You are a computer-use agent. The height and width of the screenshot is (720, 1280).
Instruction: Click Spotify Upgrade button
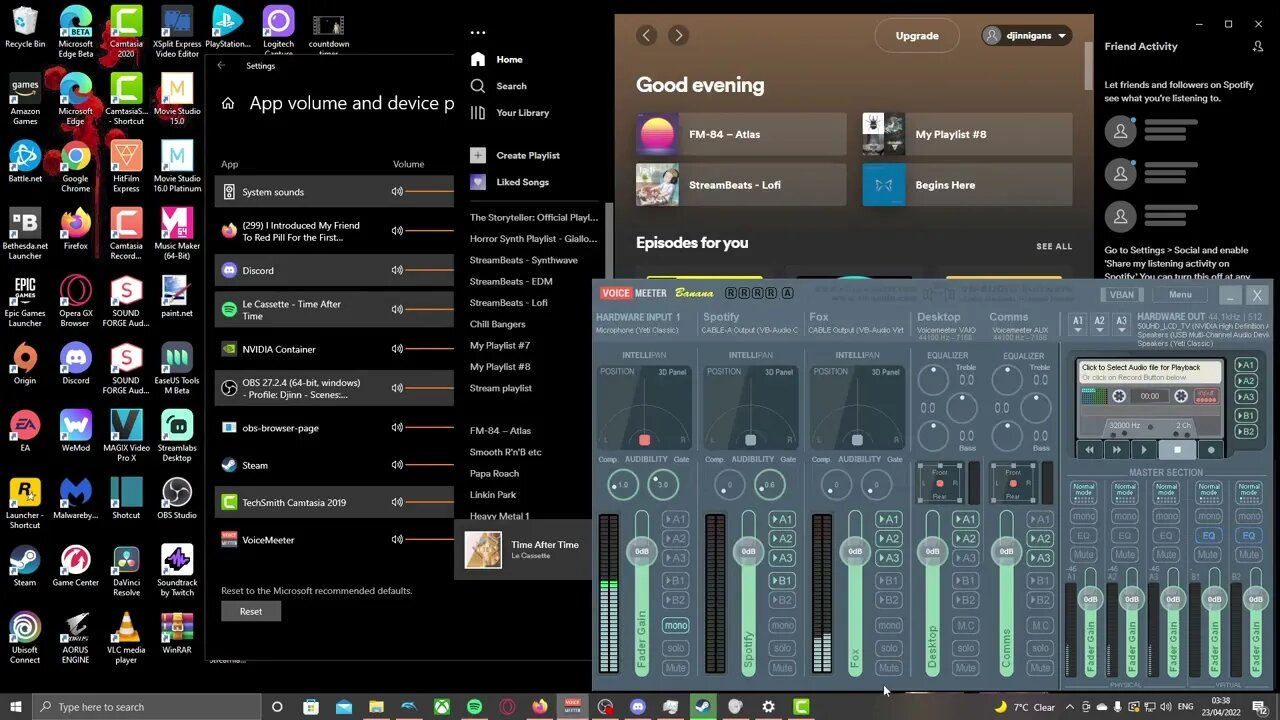(x=917, y=36)
